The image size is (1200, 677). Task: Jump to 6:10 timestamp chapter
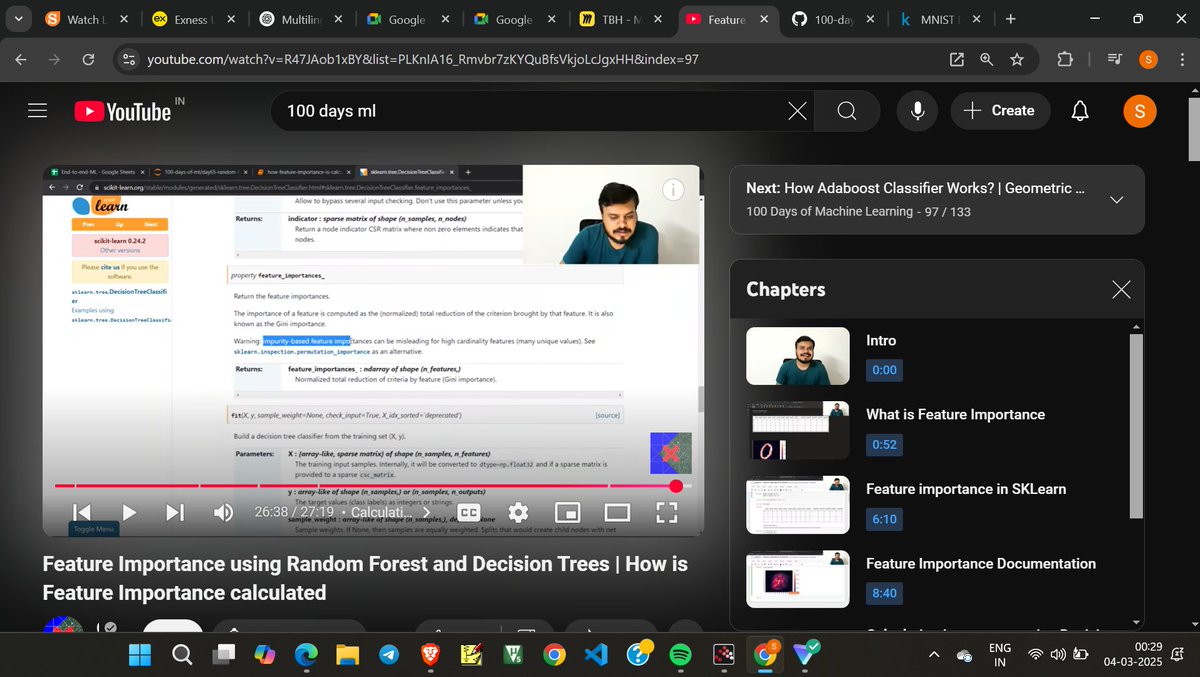[884, 519]
